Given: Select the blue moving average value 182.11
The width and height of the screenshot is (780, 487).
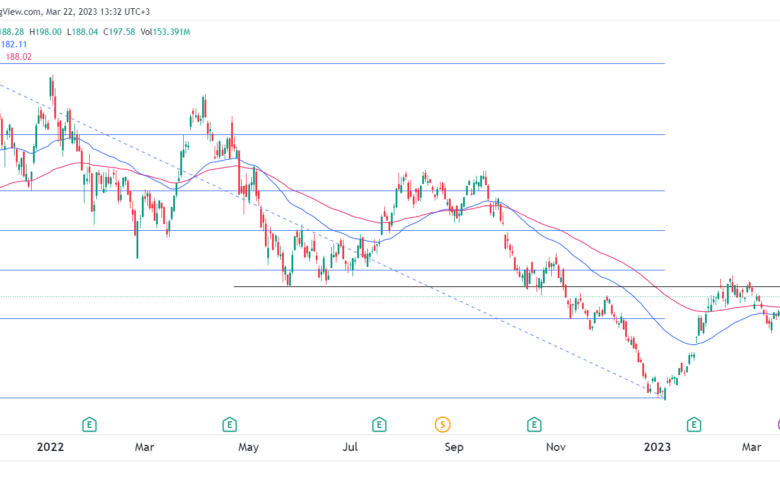Looking at the screenshot, I should tap(13, 44).
